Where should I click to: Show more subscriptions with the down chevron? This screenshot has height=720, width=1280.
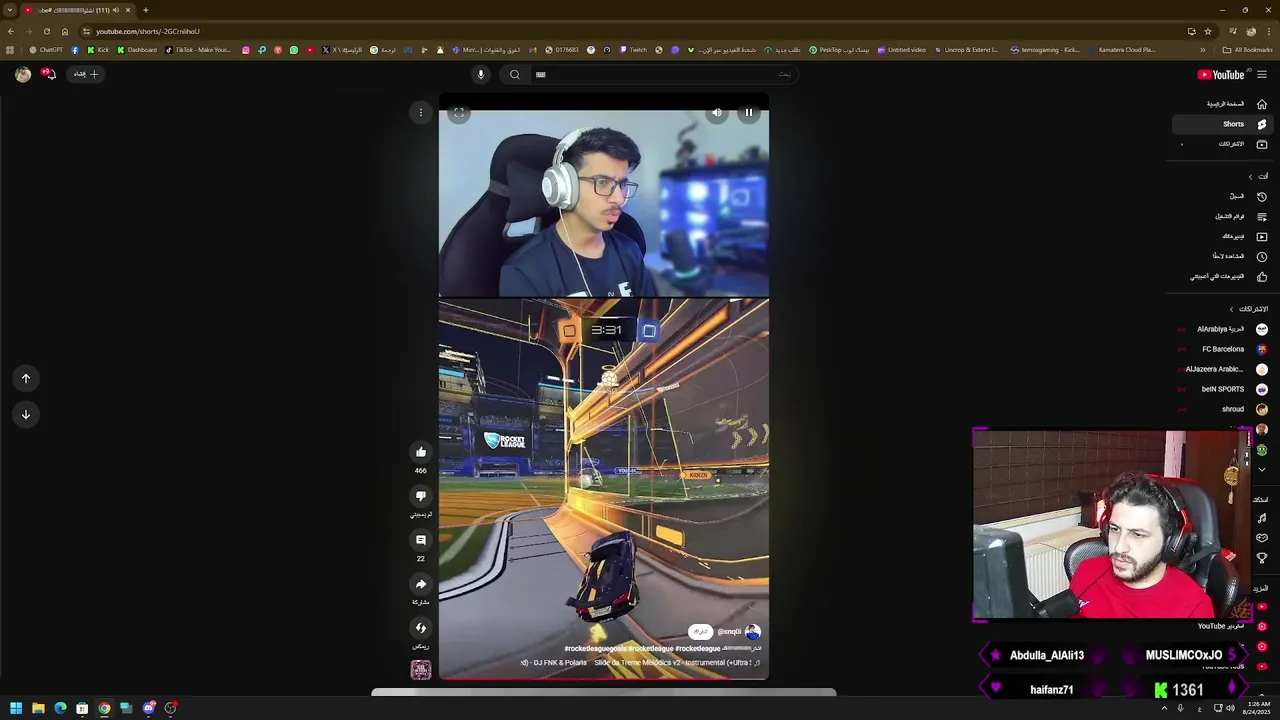[x=1262, y=469]
